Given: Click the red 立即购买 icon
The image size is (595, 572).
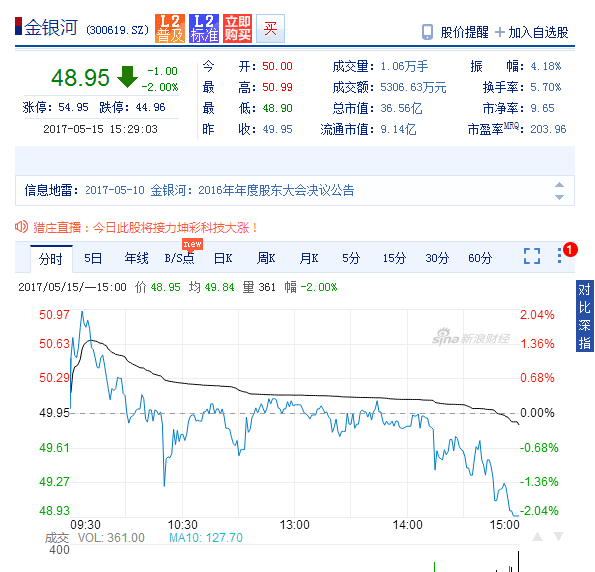Looking at the screenshot, I should click(238, 28).
